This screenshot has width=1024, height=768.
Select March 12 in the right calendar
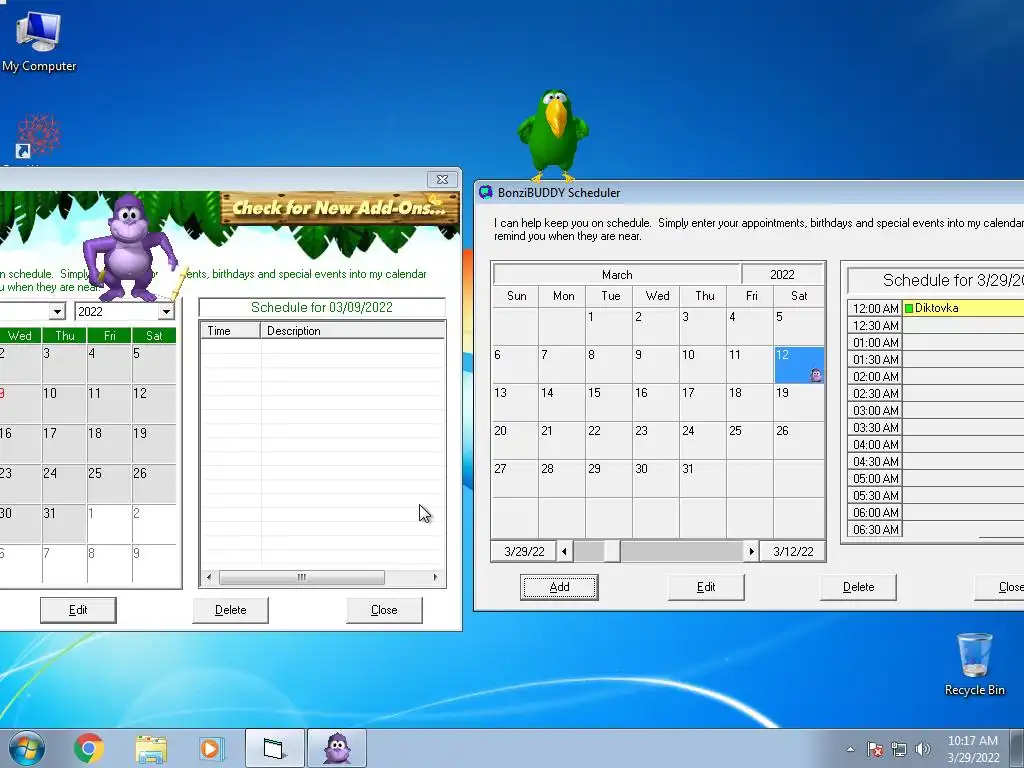point(799,365)
